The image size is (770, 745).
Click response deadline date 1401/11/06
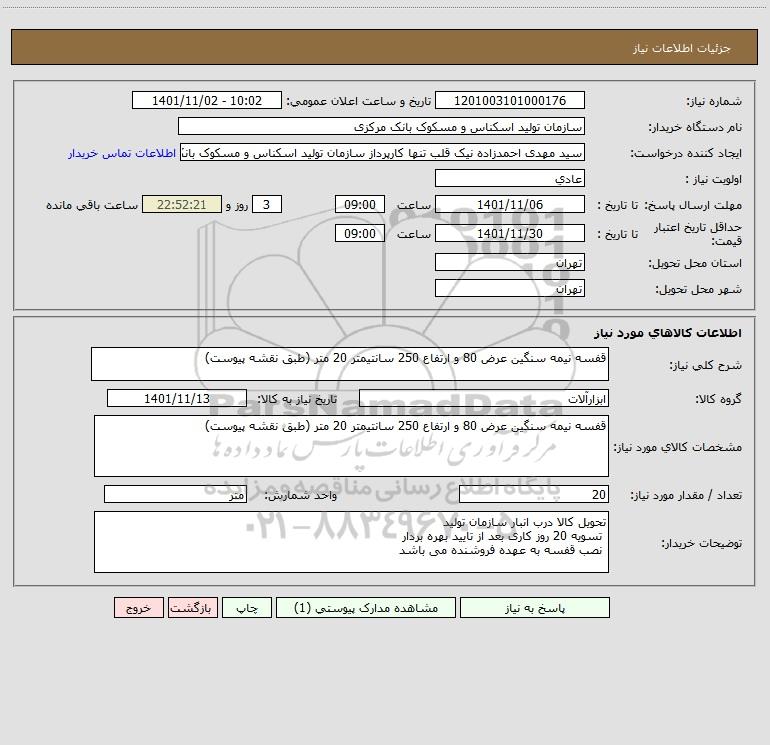pyautogui.click(x=510, y=204)
